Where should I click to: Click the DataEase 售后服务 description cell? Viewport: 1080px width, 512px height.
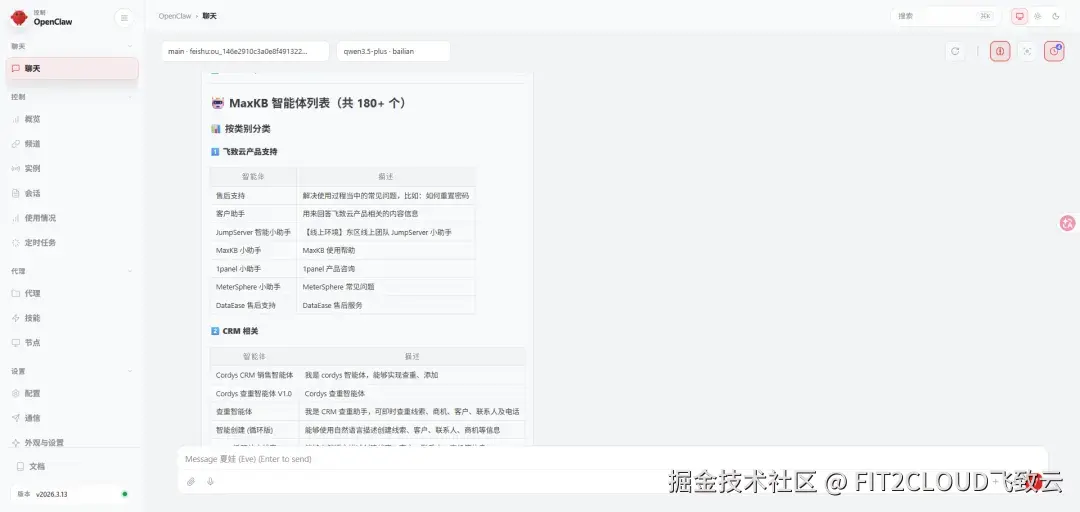[x=386, y=305]
